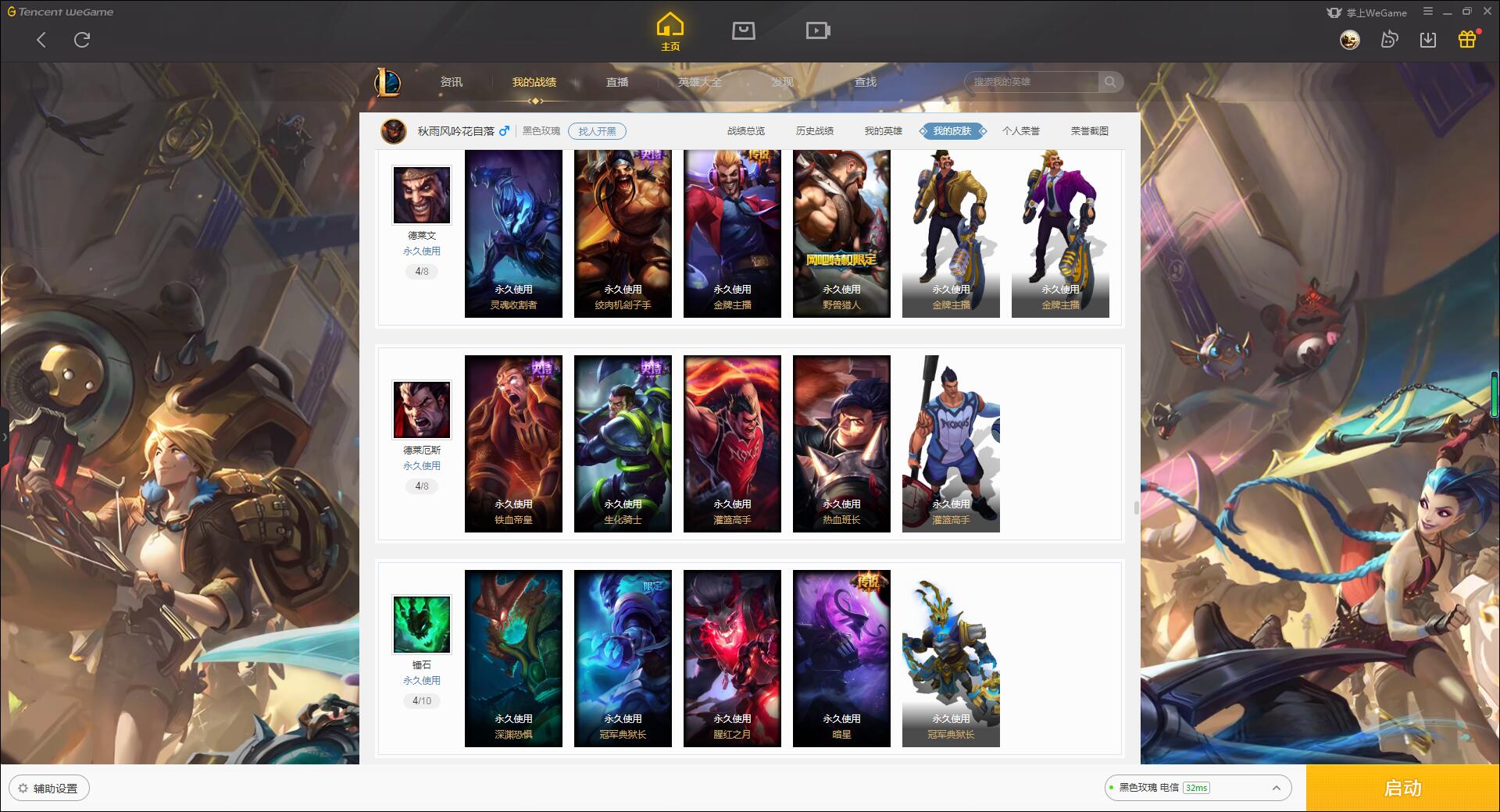Expand the 黑色玫瑰 电信 server dropdown
Screen dimensions: 1500x812
(1197, 788)
